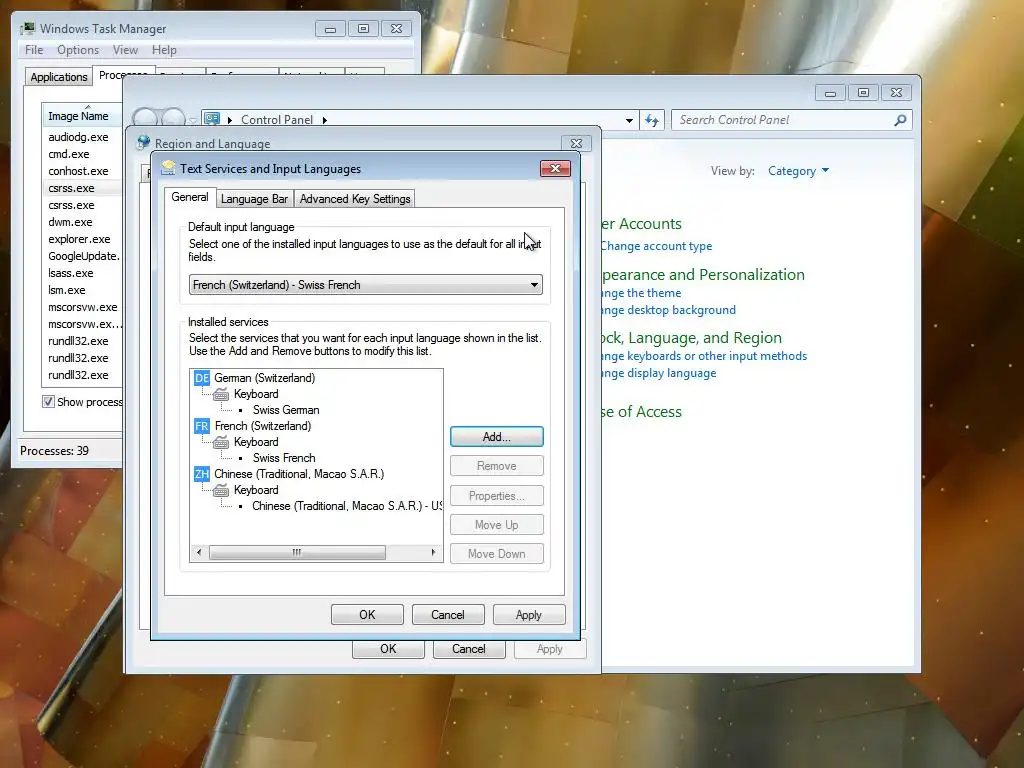The width and height of the screenshot is (1024, 768).
Task: Select mscorsvw.exe in the process list
Action: pos(82,307)
